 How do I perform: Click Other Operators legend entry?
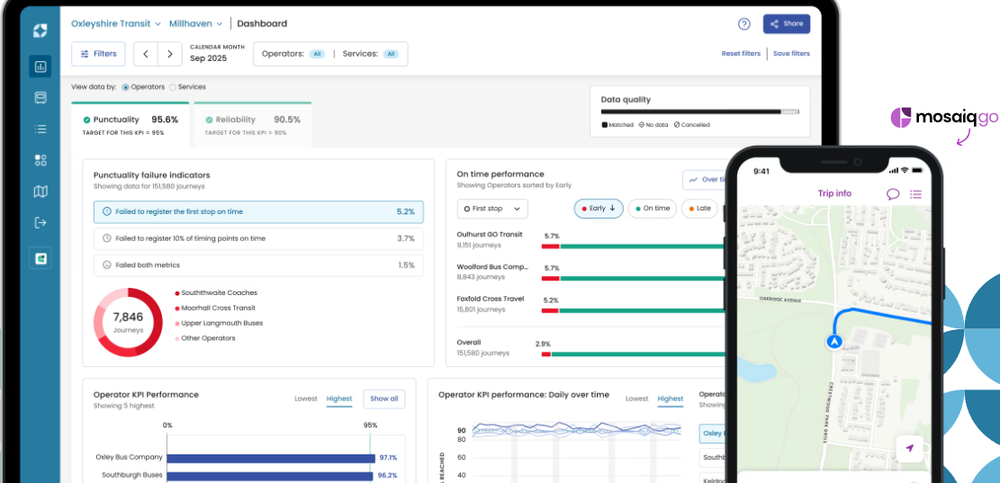pyautogui.click(x=208, y=339)
